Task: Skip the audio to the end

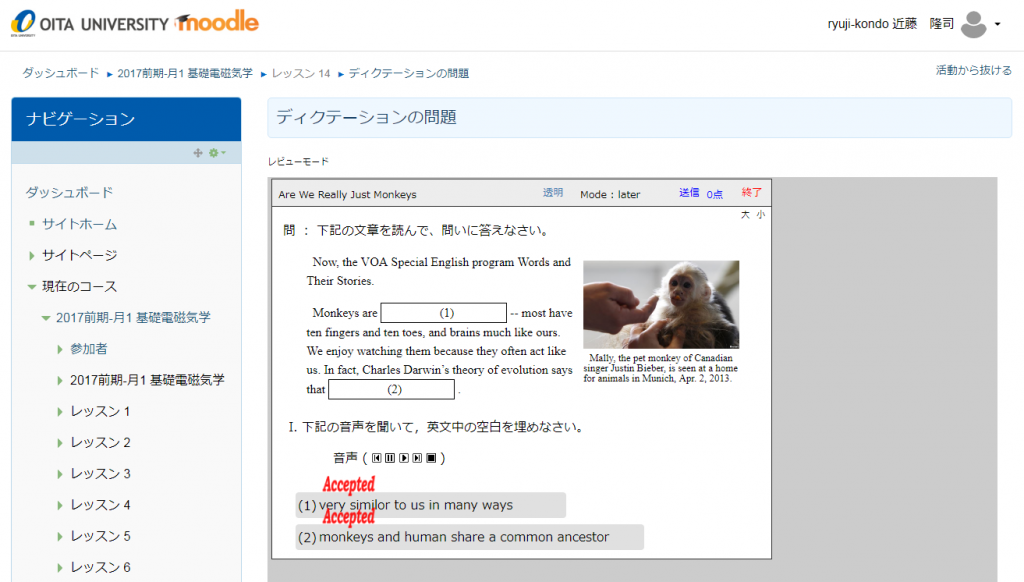Action: (x=417, y=459)
